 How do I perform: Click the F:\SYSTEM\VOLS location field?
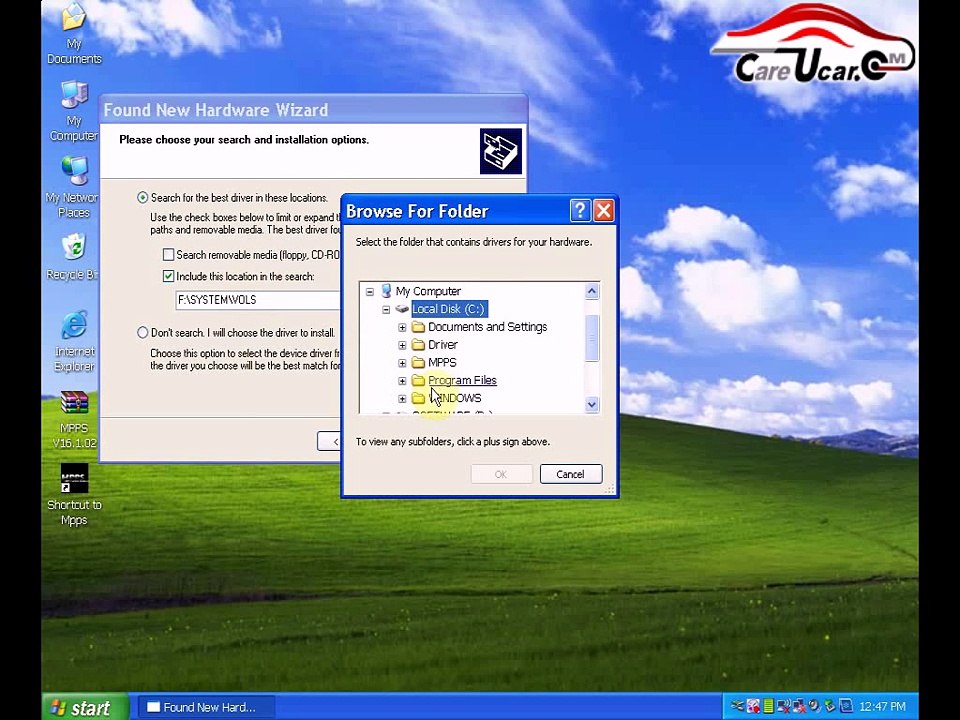(x=258, y=299)
